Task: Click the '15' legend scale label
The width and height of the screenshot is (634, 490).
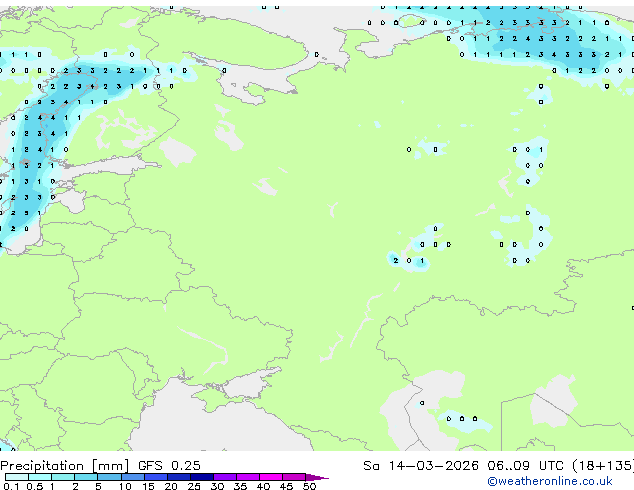Action: (x=148, y=486)
